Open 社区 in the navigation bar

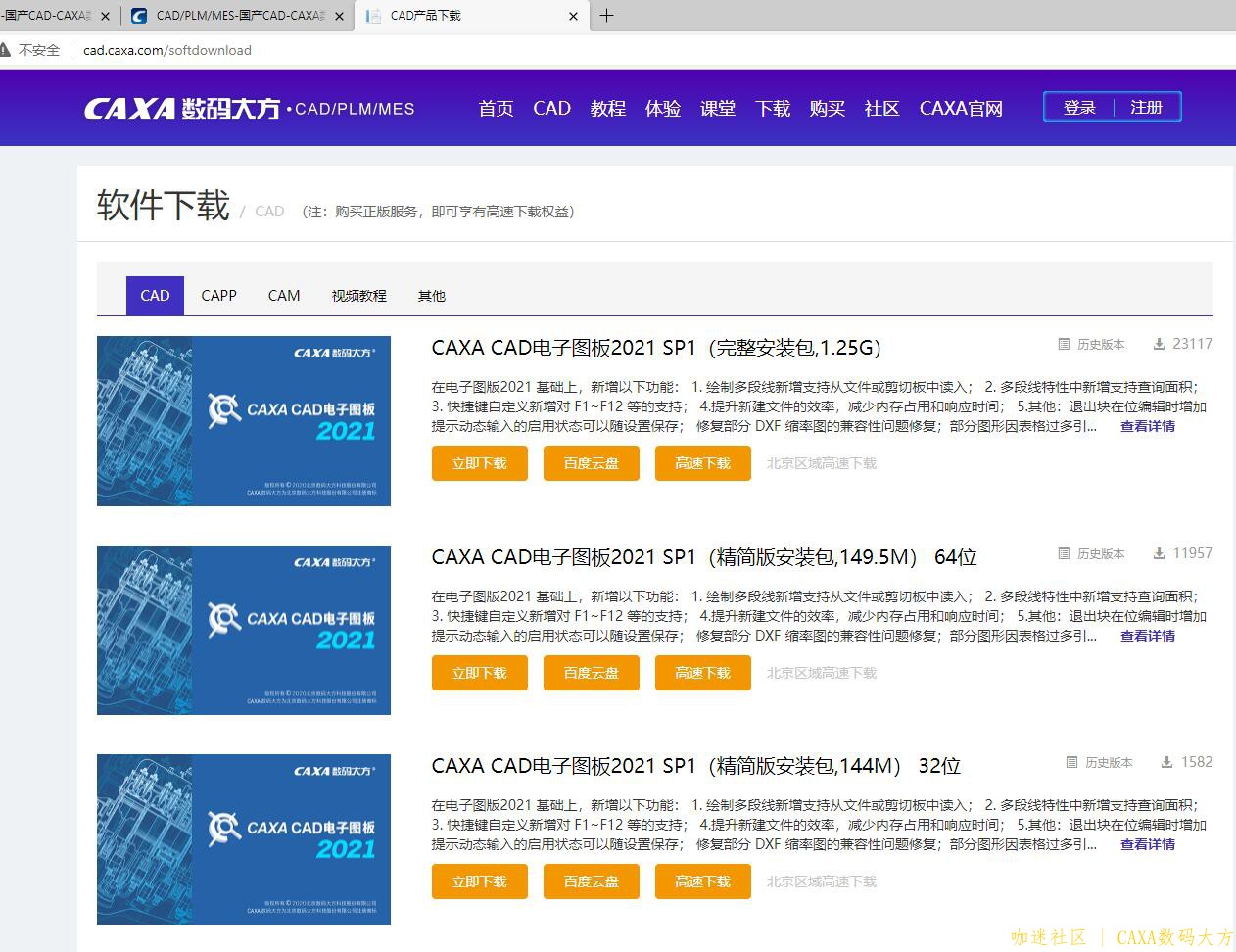click(881, 109)
